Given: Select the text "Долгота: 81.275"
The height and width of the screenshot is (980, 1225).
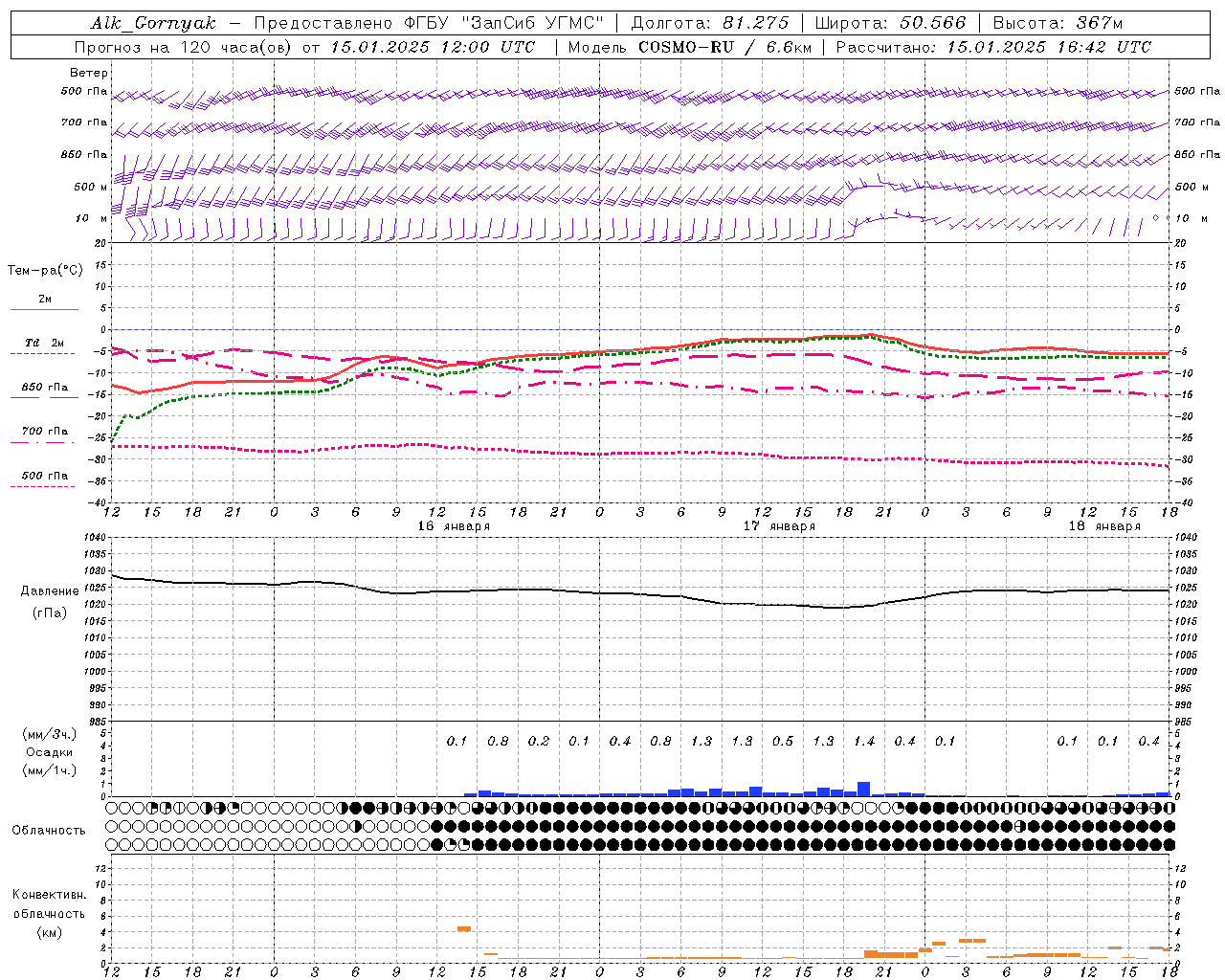Looking at the screenshot, I should pyautogui.click(x=710, y=23).
